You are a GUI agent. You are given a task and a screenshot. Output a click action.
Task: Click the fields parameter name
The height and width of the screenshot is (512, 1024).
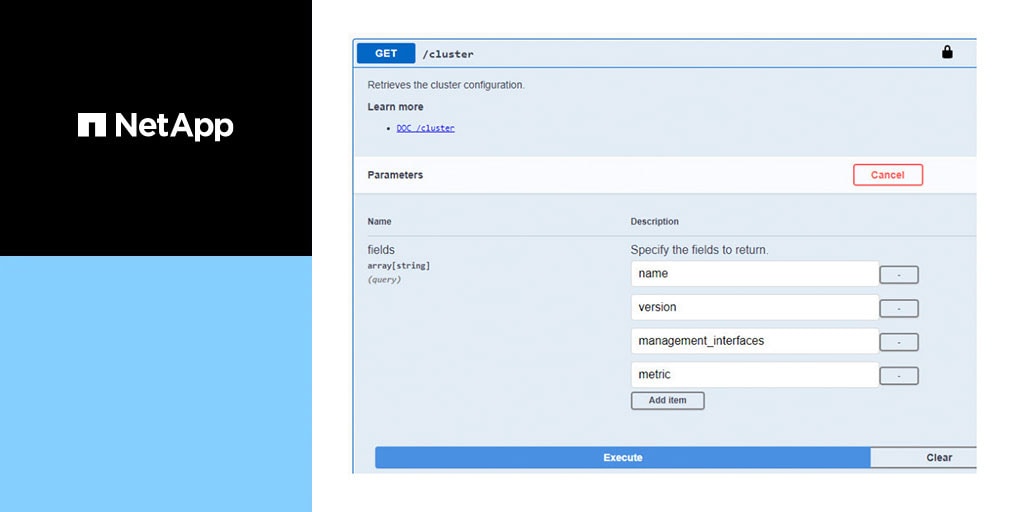pyautogui.click(x=381, y=250)
